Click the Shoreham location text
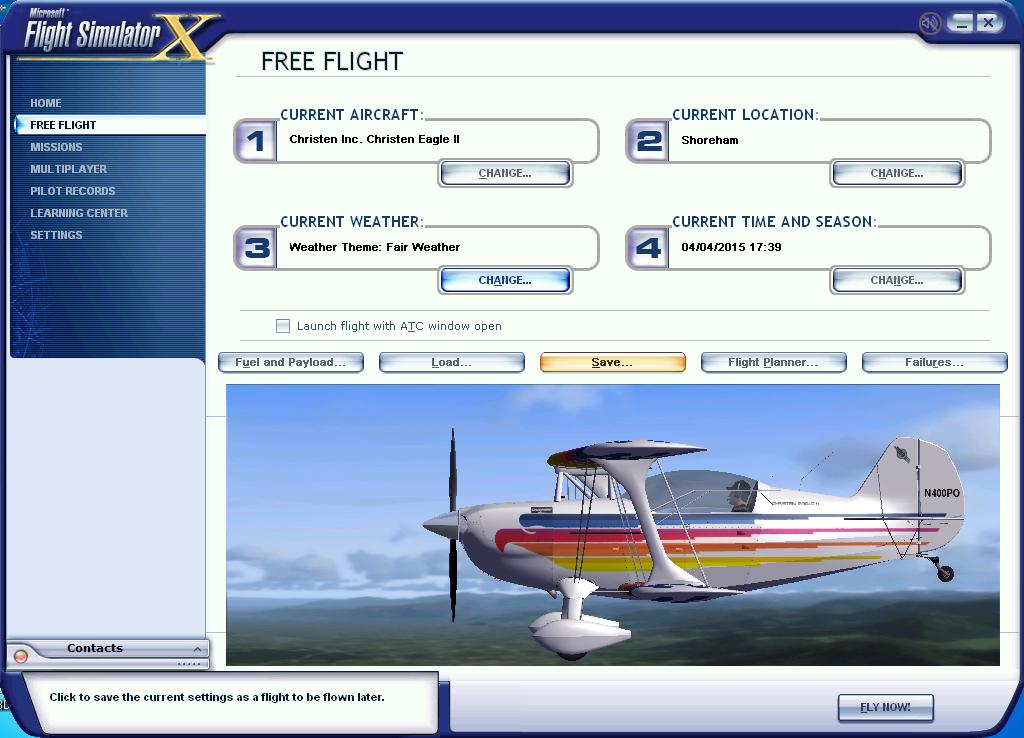 point(710,140)
